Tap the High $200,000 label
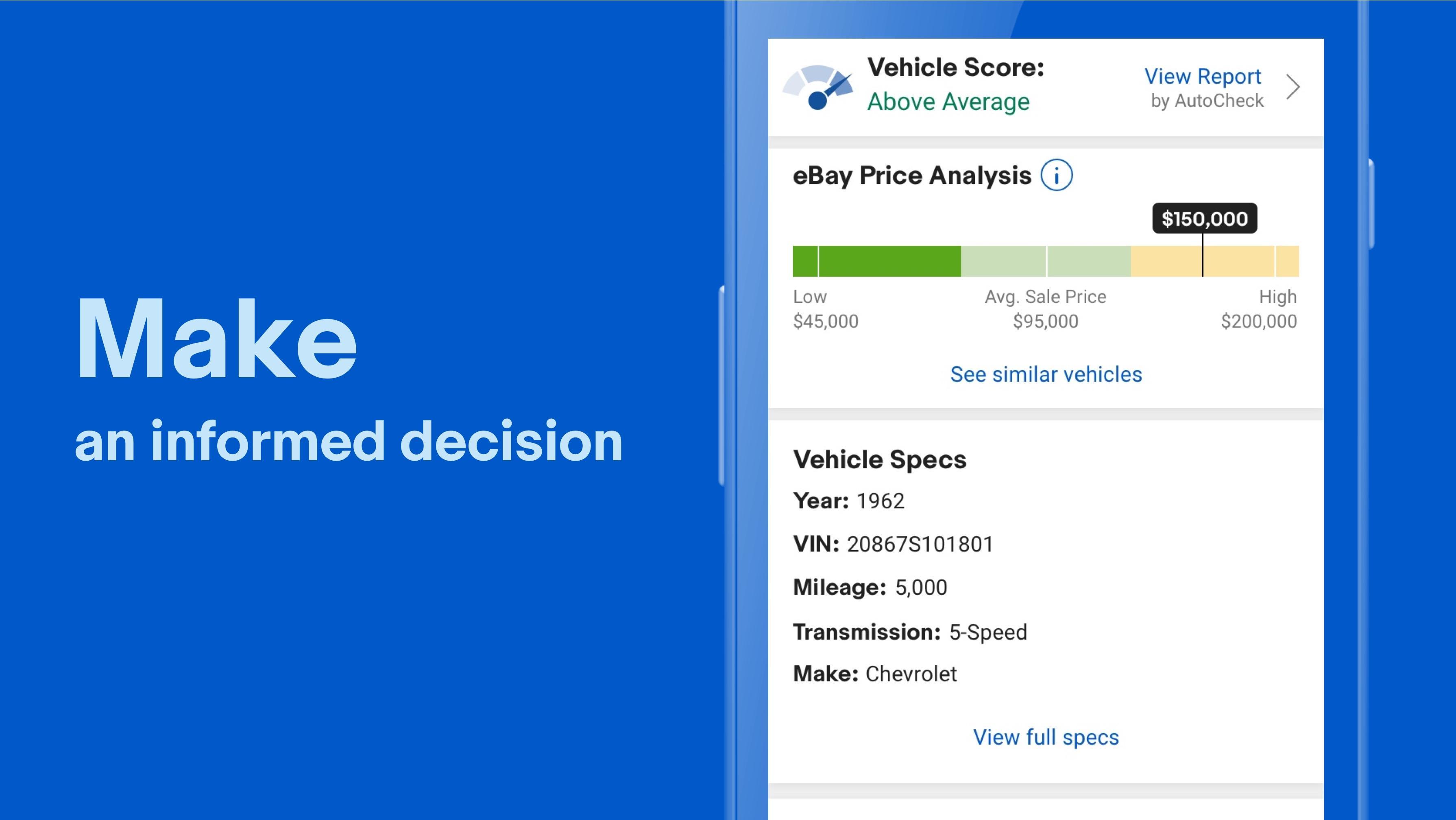Screen dimensions: 1456x820 (1259, 309)
